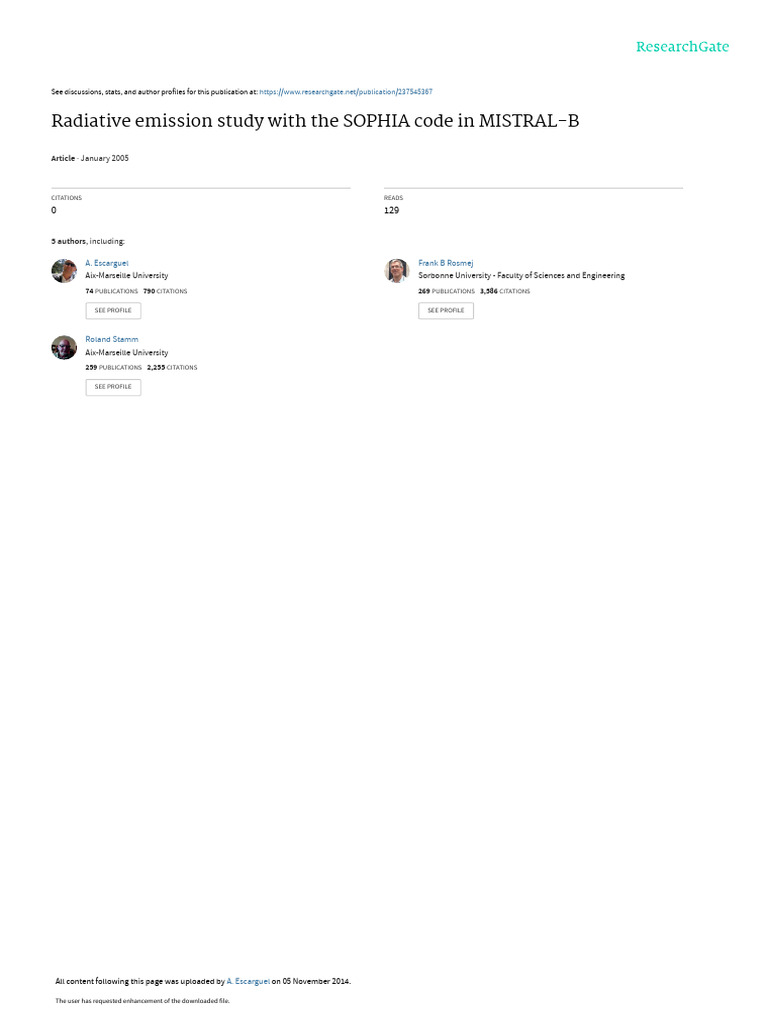Open A. Escarguel author name link near photo
This screenshot has height=1024, width=768.
pos(106,263)
